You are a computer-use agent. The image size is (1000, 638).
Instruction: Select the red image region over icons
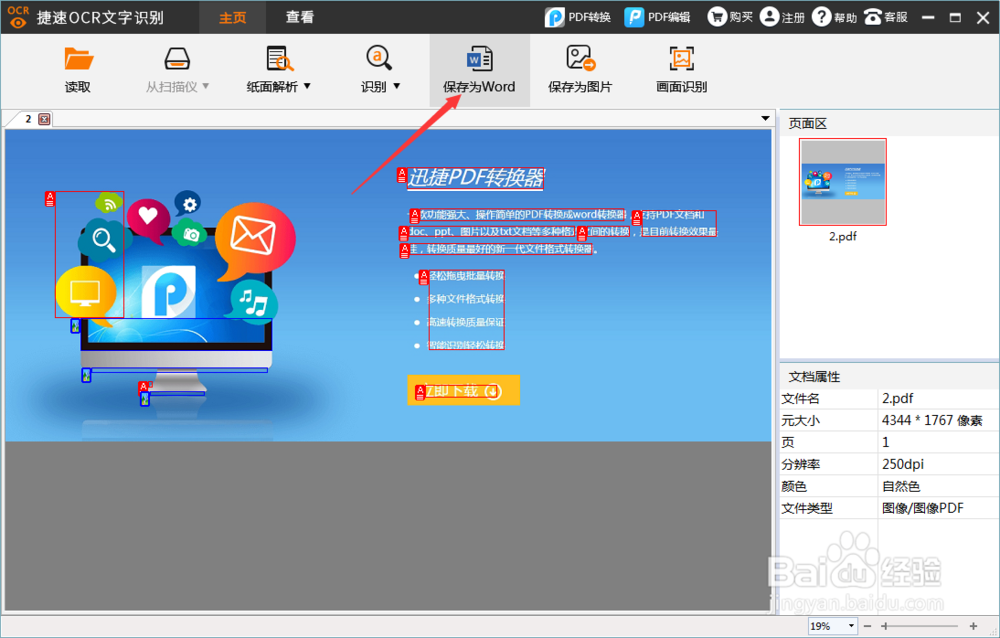89,254
